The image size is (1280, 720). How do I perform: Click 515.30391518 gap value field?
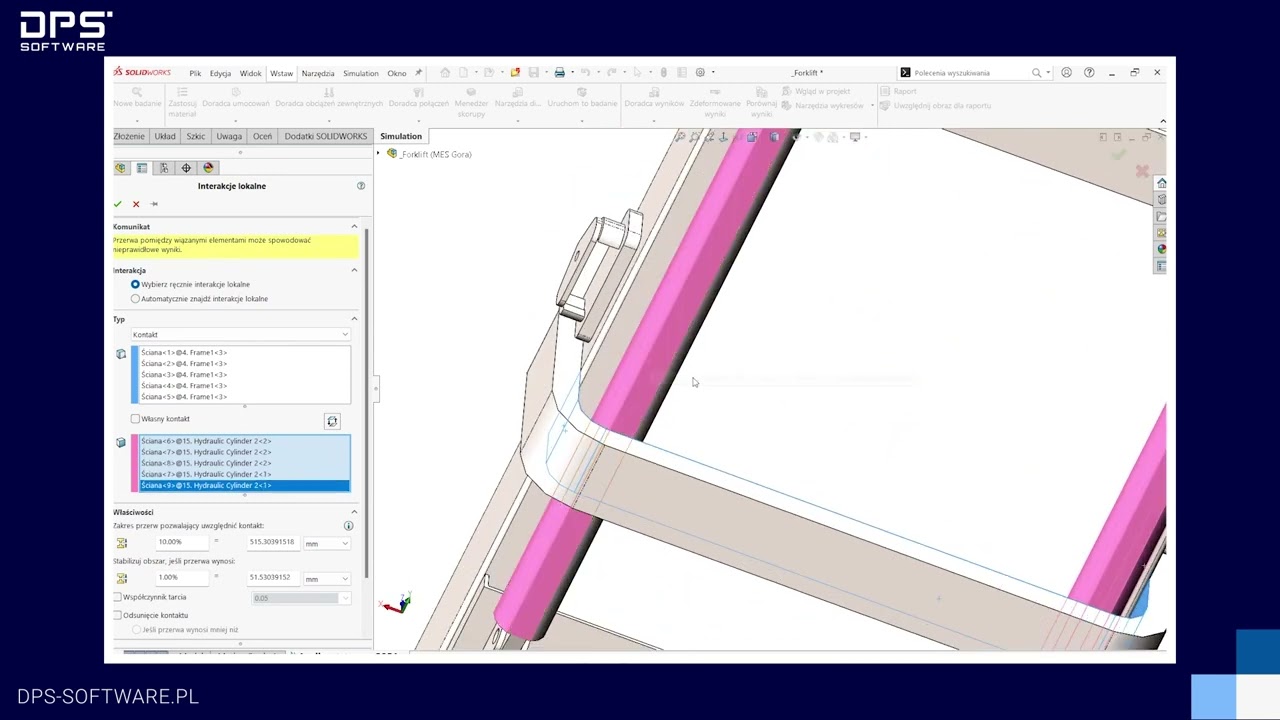pos(273,543)
